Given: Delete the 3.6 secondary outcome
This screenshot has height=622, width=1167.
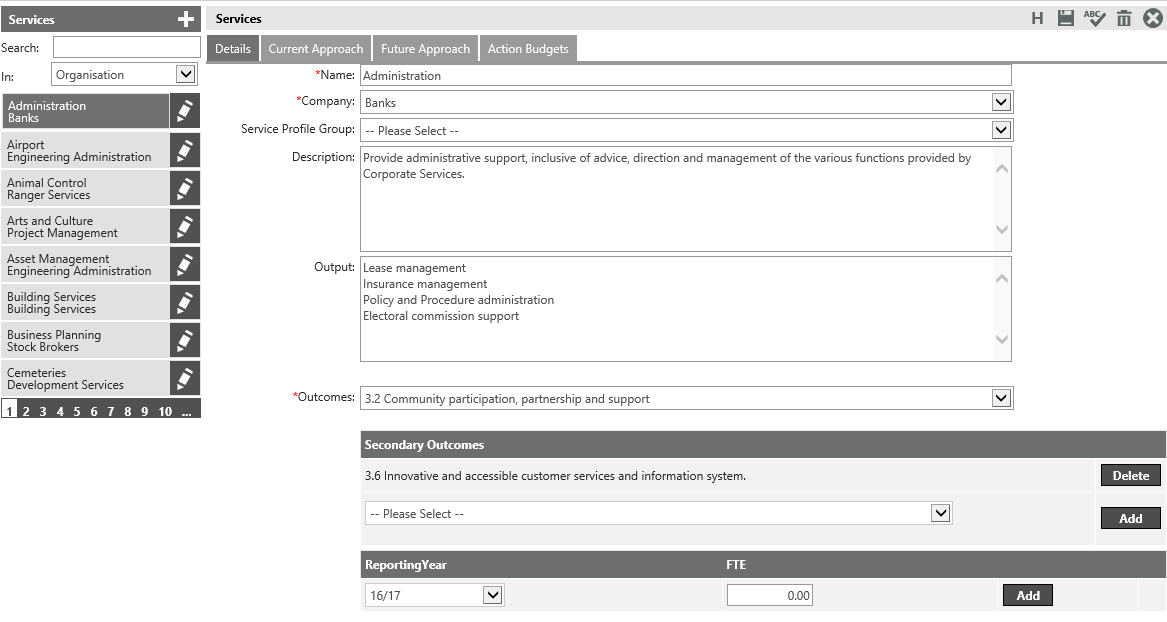Looking at the screenshot, I should [x=1131, y=475].
